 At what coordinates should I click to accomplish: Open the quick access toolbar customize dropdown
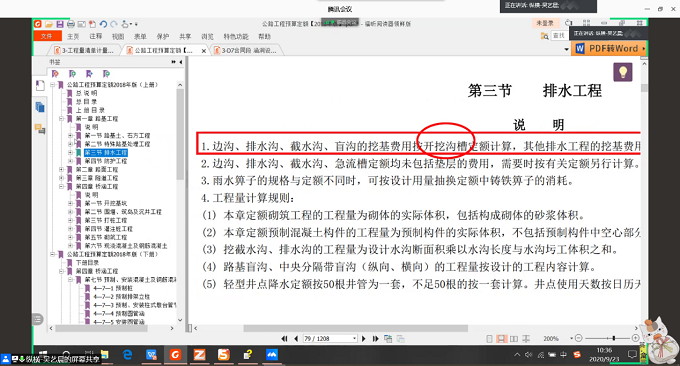[136, 24]
